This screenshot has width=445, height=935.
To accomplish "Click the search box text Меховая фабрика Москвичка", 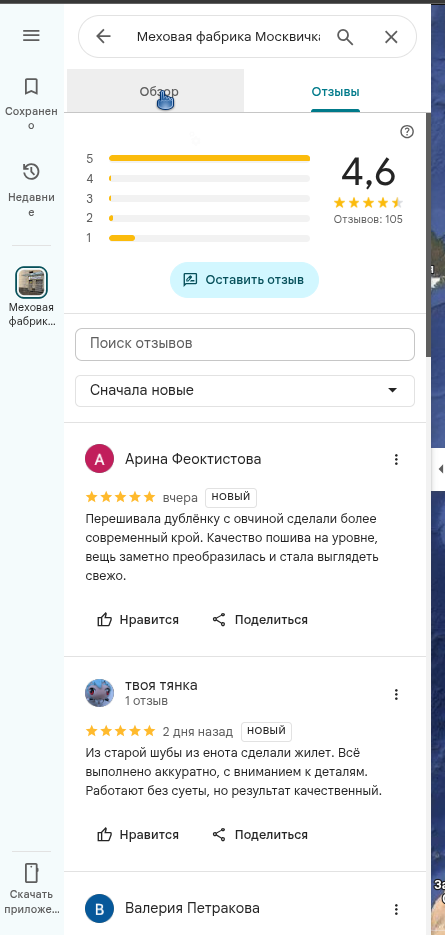I will click(228, 37).
